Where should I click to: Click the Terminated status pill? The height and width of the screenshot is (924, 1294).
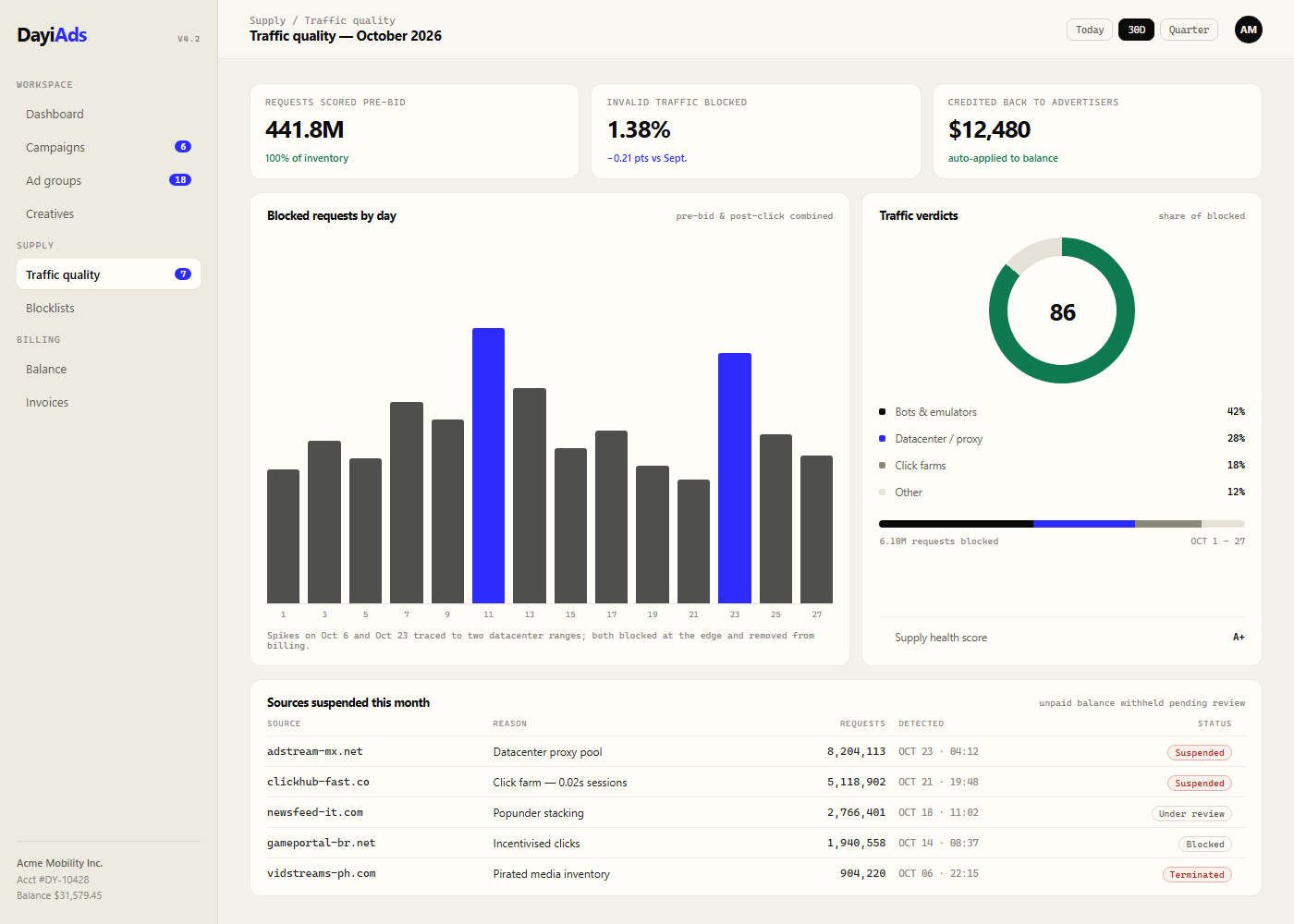pos(1197,874)
